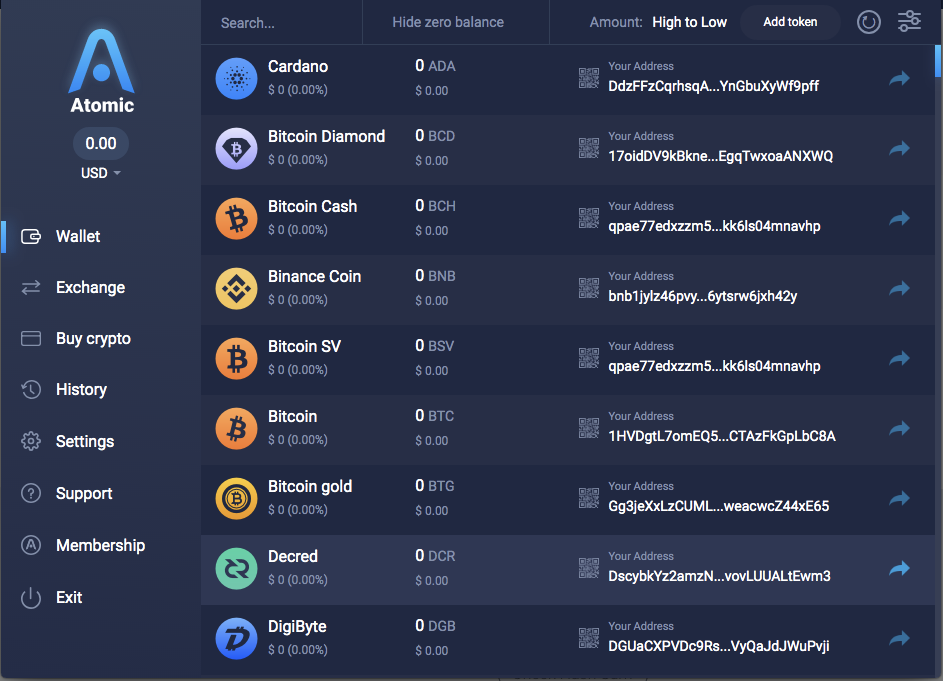This screenshot has width=943, height=681.
Task: Click the share arrow for Bitcoin gold
Action: tap(899, 498)
